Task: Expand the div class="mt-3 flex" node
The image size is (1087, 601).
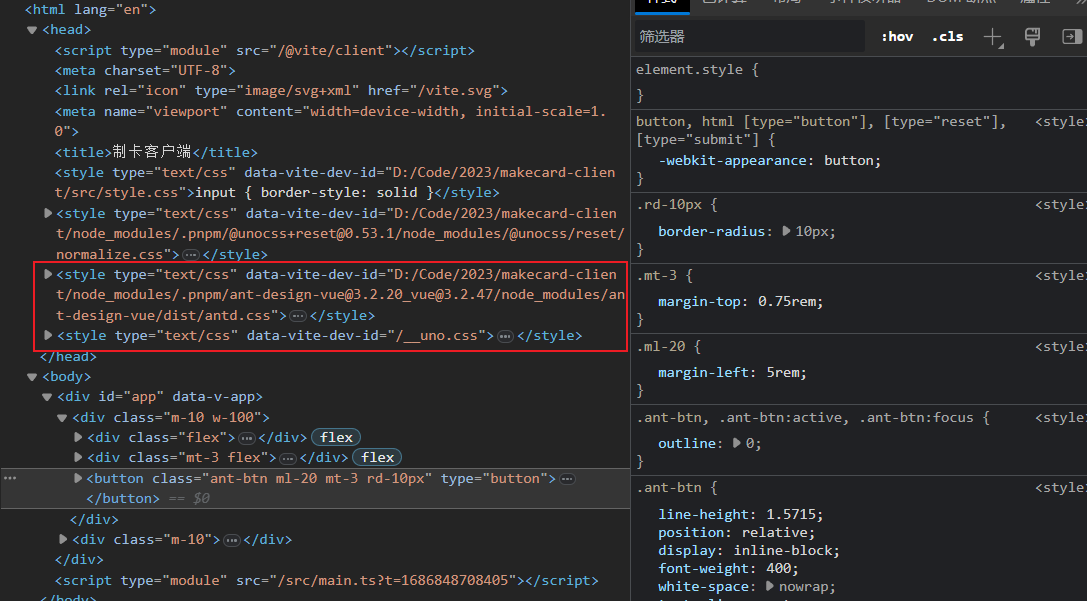Action: point(78,458)
